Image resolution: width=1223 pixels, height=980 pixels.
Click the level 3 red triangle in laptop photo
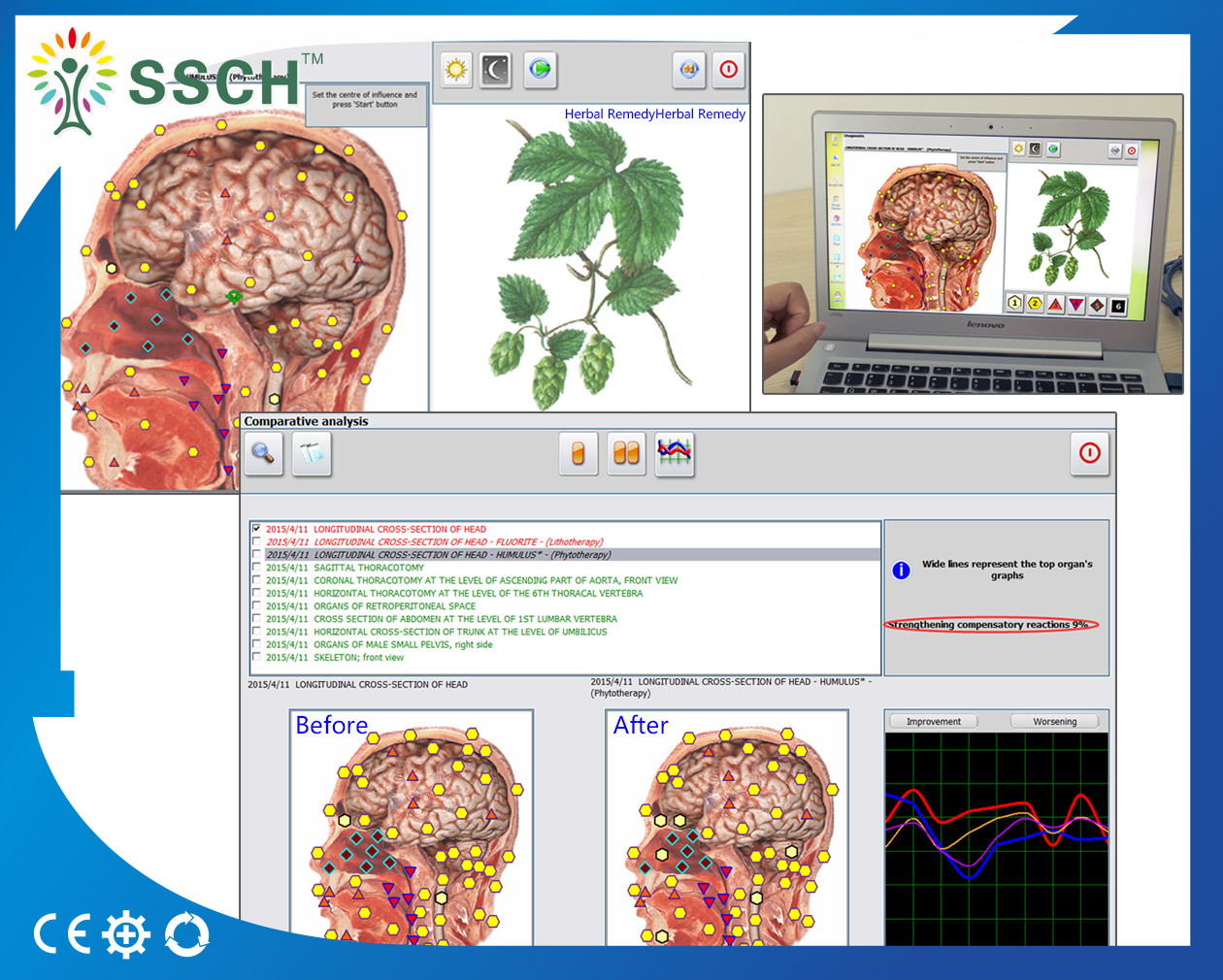[x=1056, y=305]
